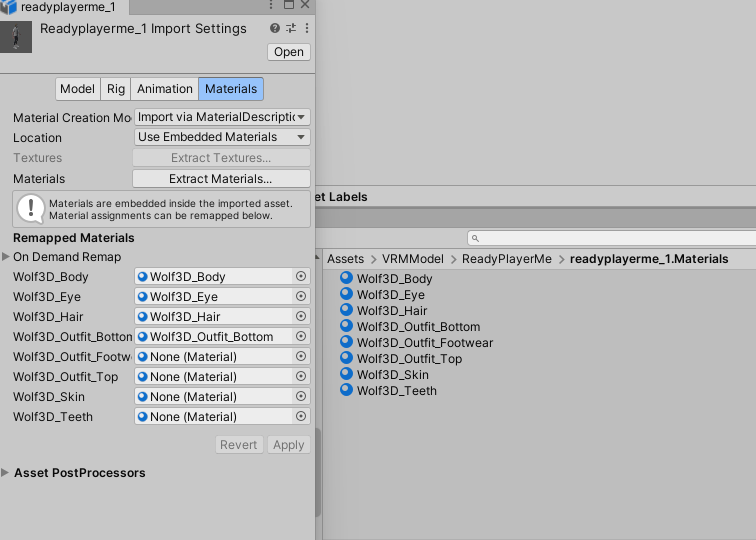Click Extract Textures... button
Screen dimensions: 756x540
[221, 158]
